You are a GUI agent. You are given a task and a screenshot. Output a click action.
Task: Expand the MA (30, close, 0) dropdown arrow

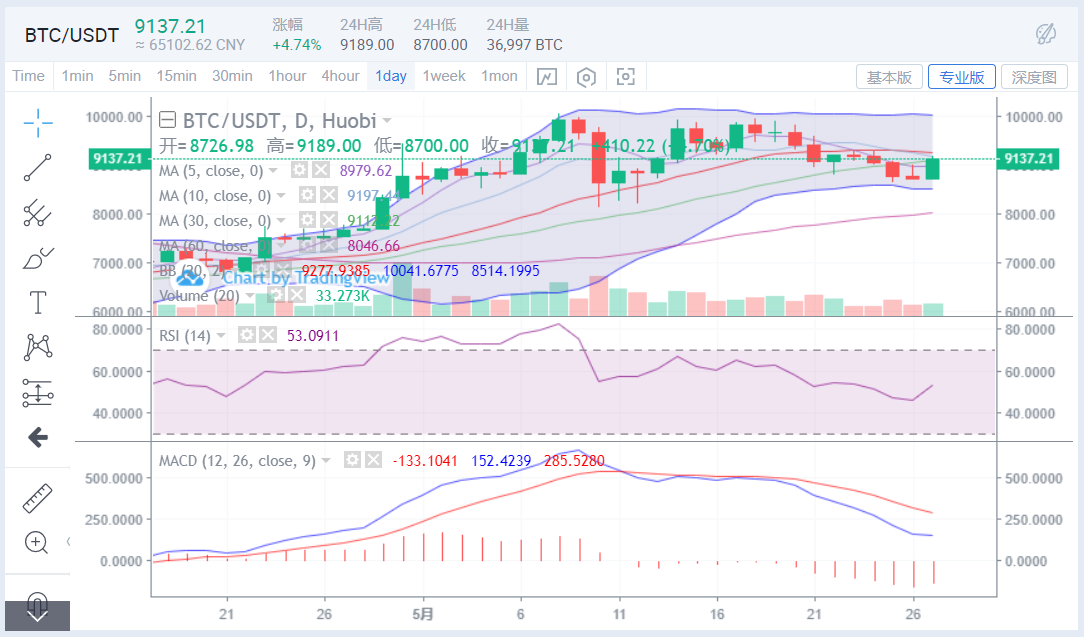point(281,221)
